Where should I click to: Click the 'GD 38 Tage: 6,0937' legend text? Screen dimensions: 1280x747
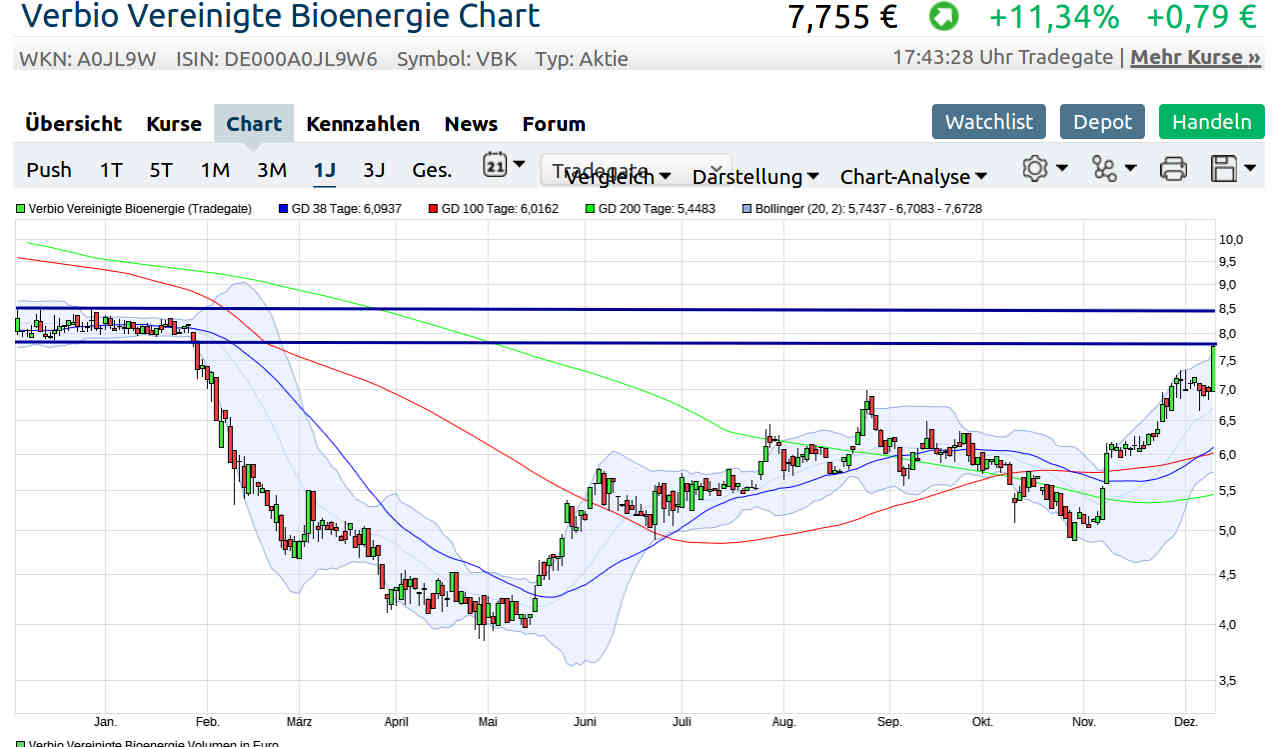pyautogui.click(x=347, y=209)
